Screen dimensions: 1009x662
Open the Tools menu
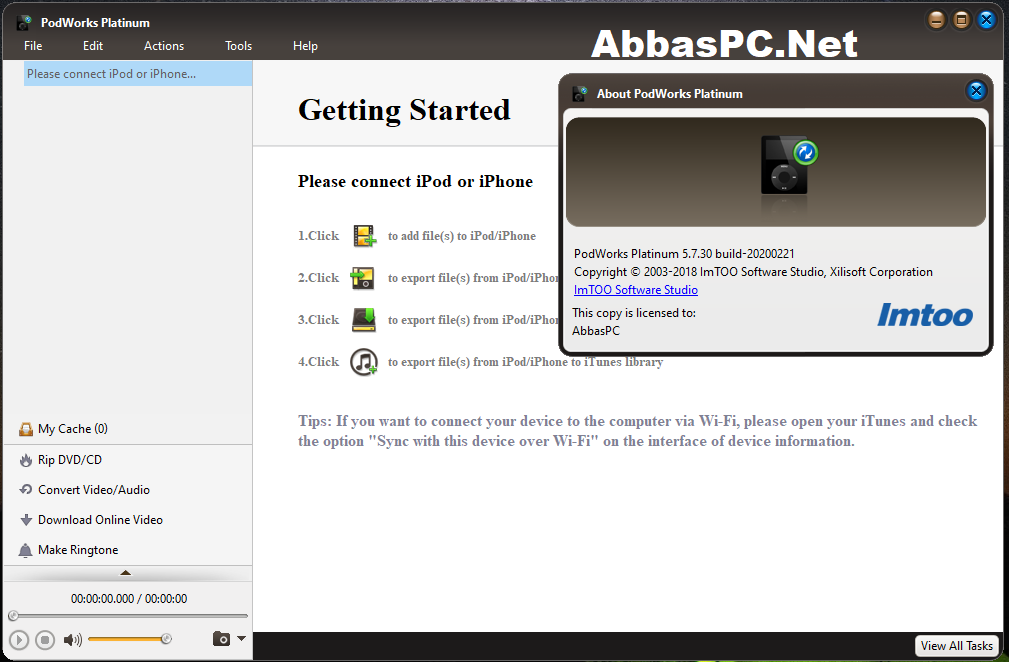coord(238,46)
